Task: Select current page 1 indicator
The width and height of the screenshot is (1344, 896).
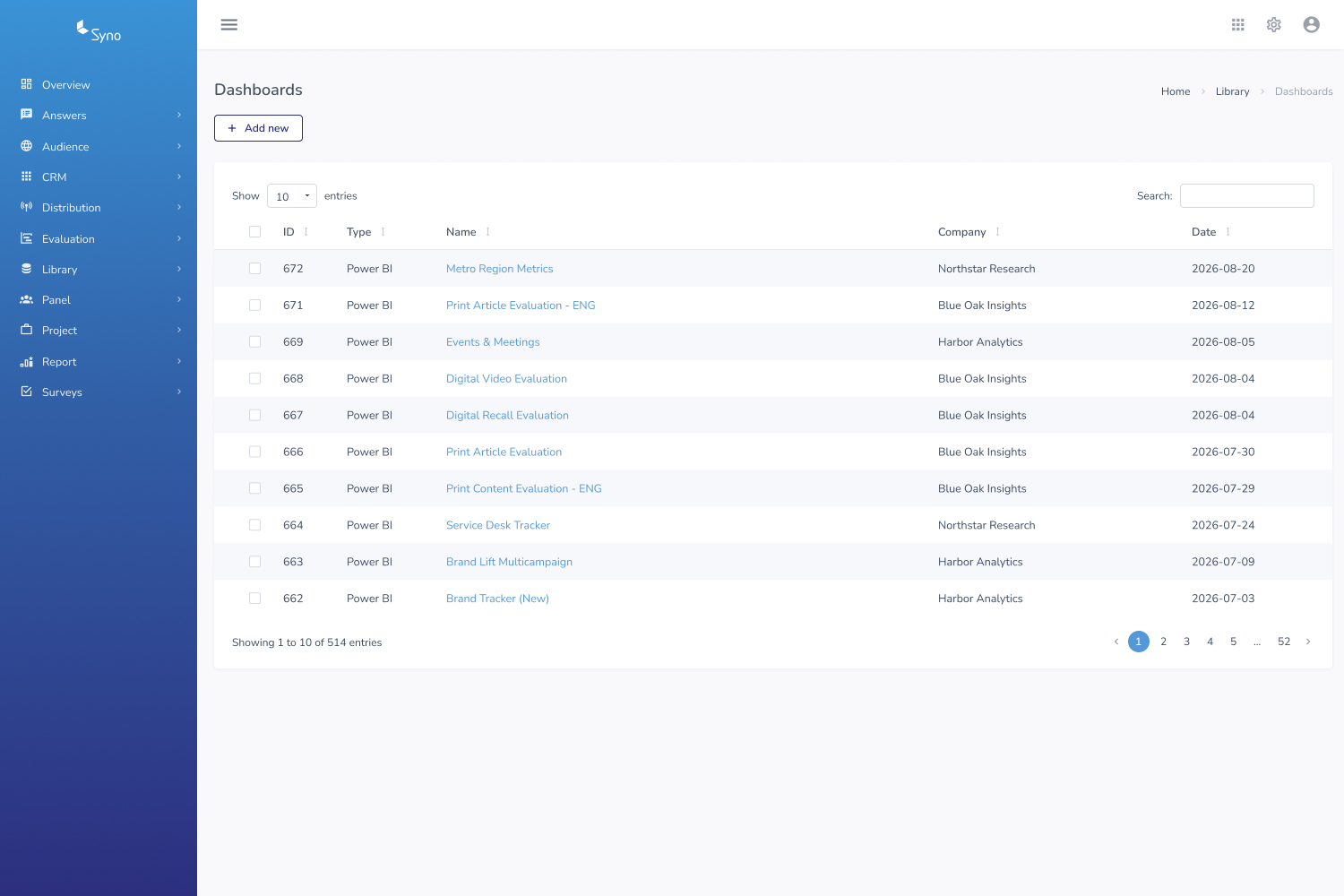Action: pos(1139,642)
